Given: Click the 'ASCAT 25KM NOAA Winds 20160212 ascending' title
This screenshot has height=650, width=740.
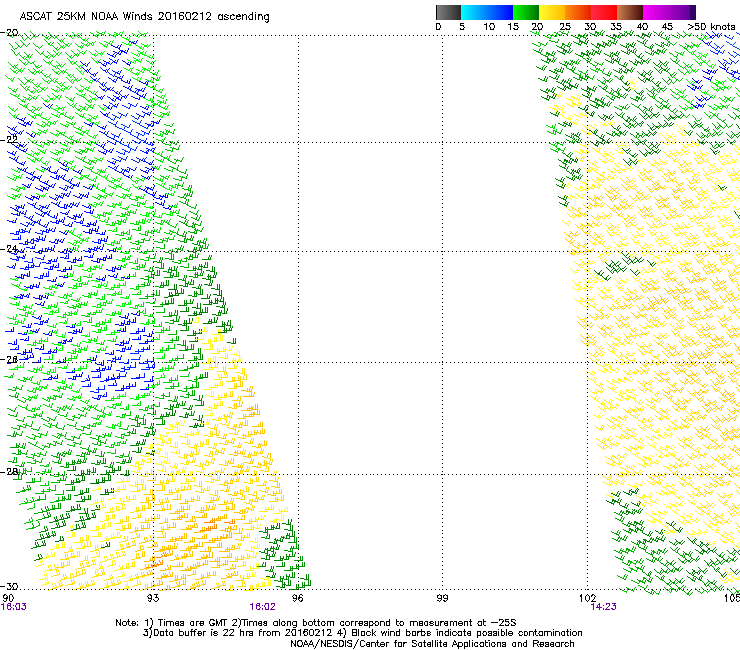Looking at the screenshot, I should click(144, 16).
